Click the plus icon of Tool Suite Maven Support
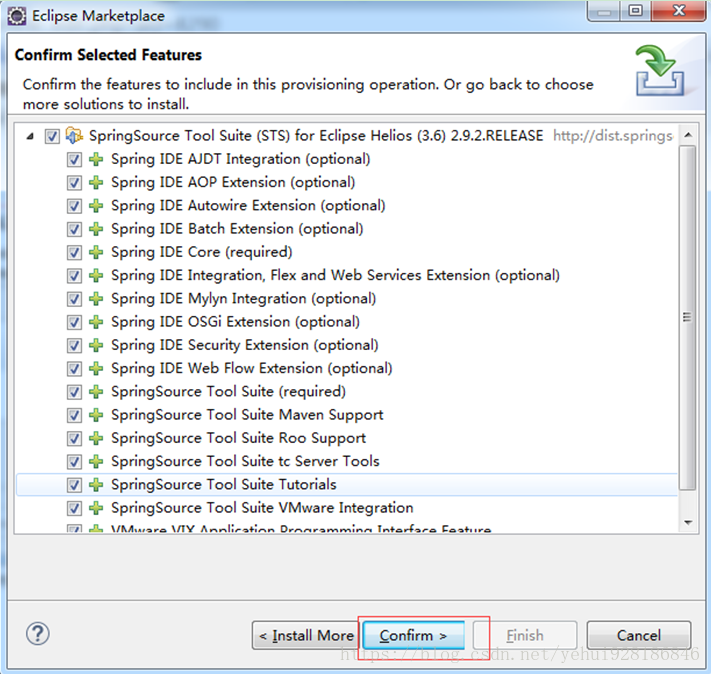The width and height of the screenshot is (711, 674). [96, 415]
